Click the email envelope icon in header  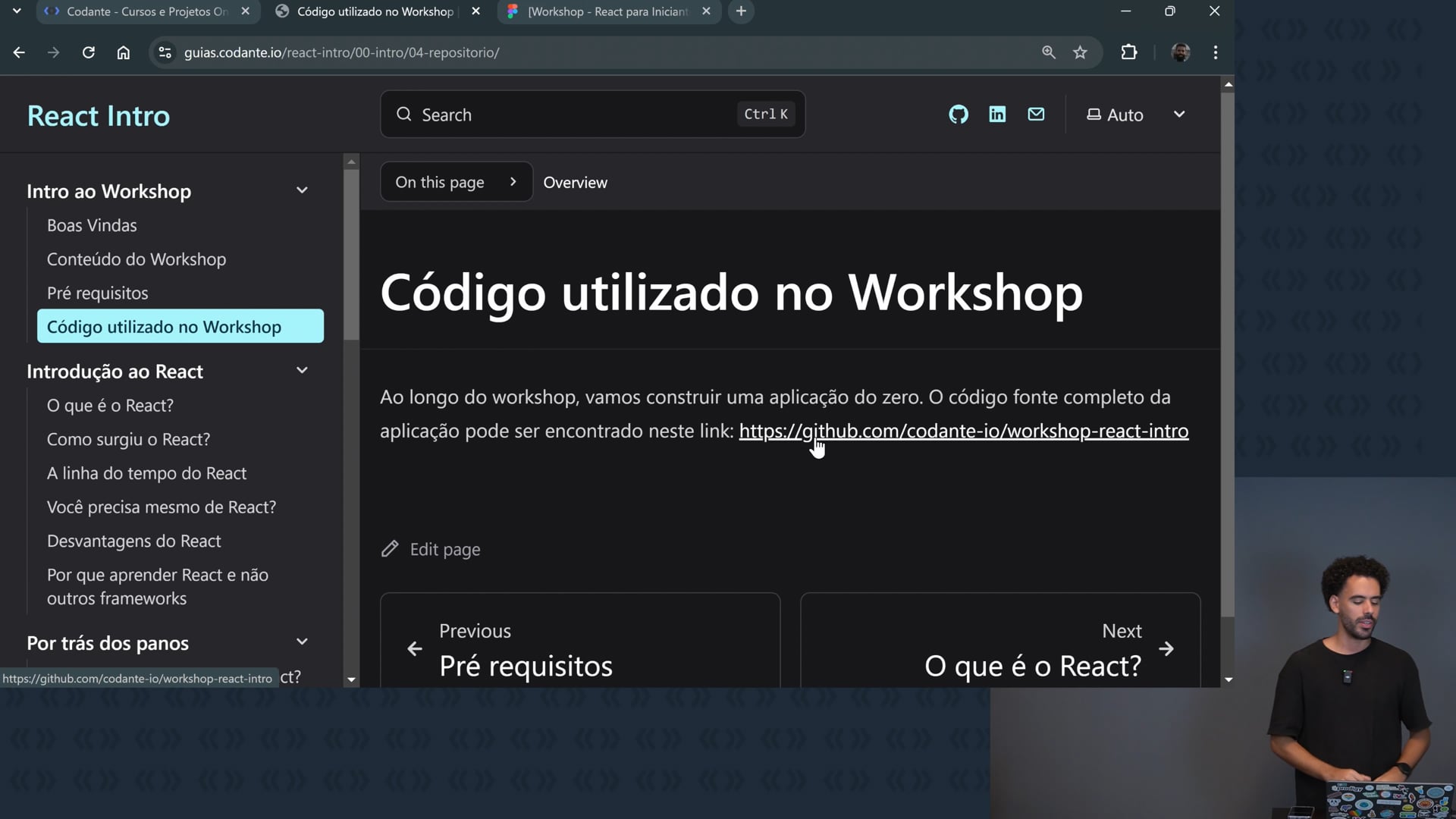1036,115
